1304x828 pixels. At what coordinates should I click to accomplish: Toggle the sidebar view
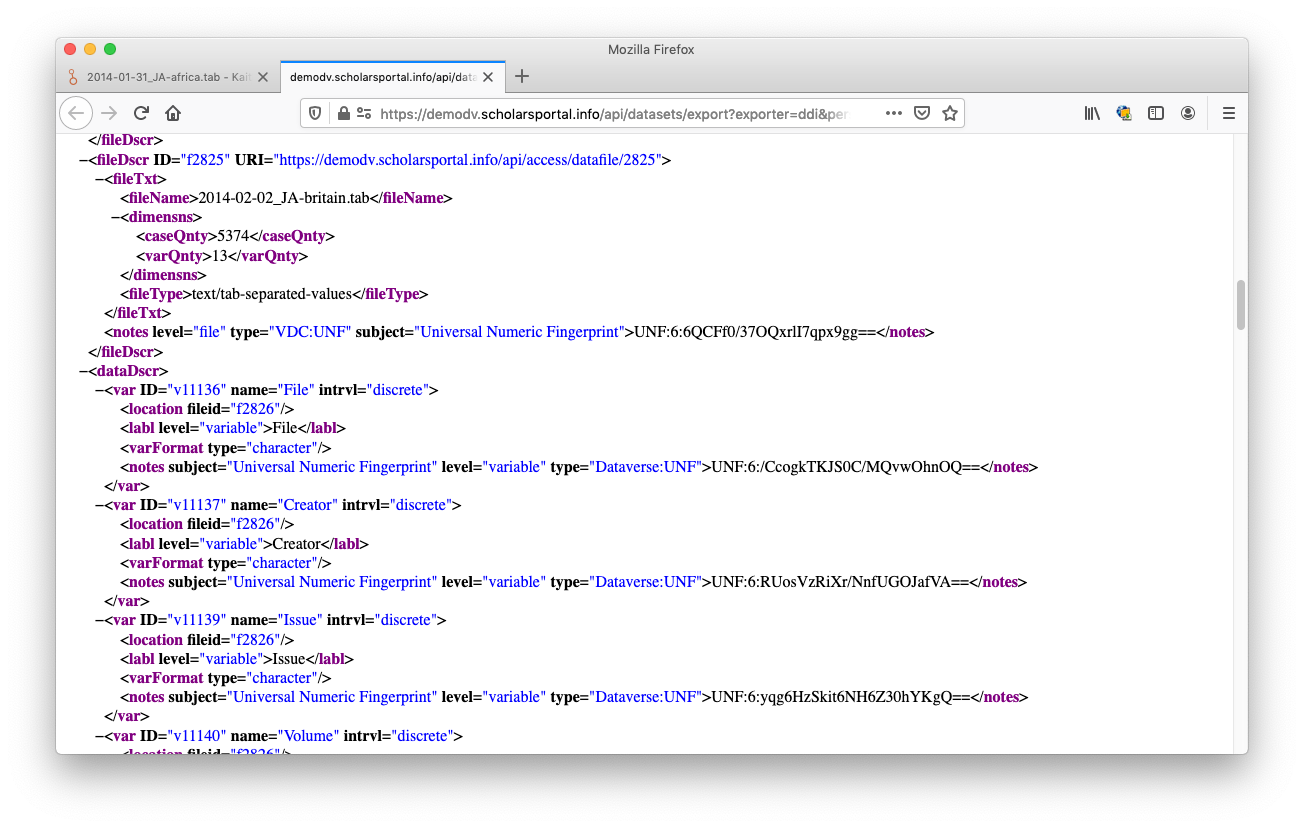click(x=1156, y=113)
